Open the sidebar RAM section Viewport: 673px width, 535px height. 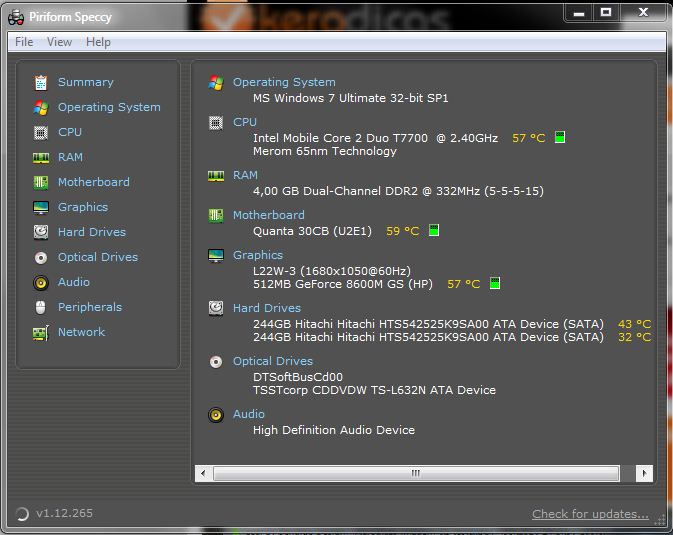coord(70,157)
